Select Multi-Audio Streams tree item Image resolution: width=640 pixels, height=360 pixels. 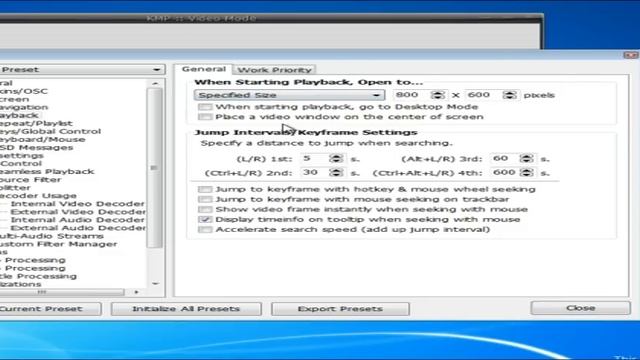click(x=51, y=236)
